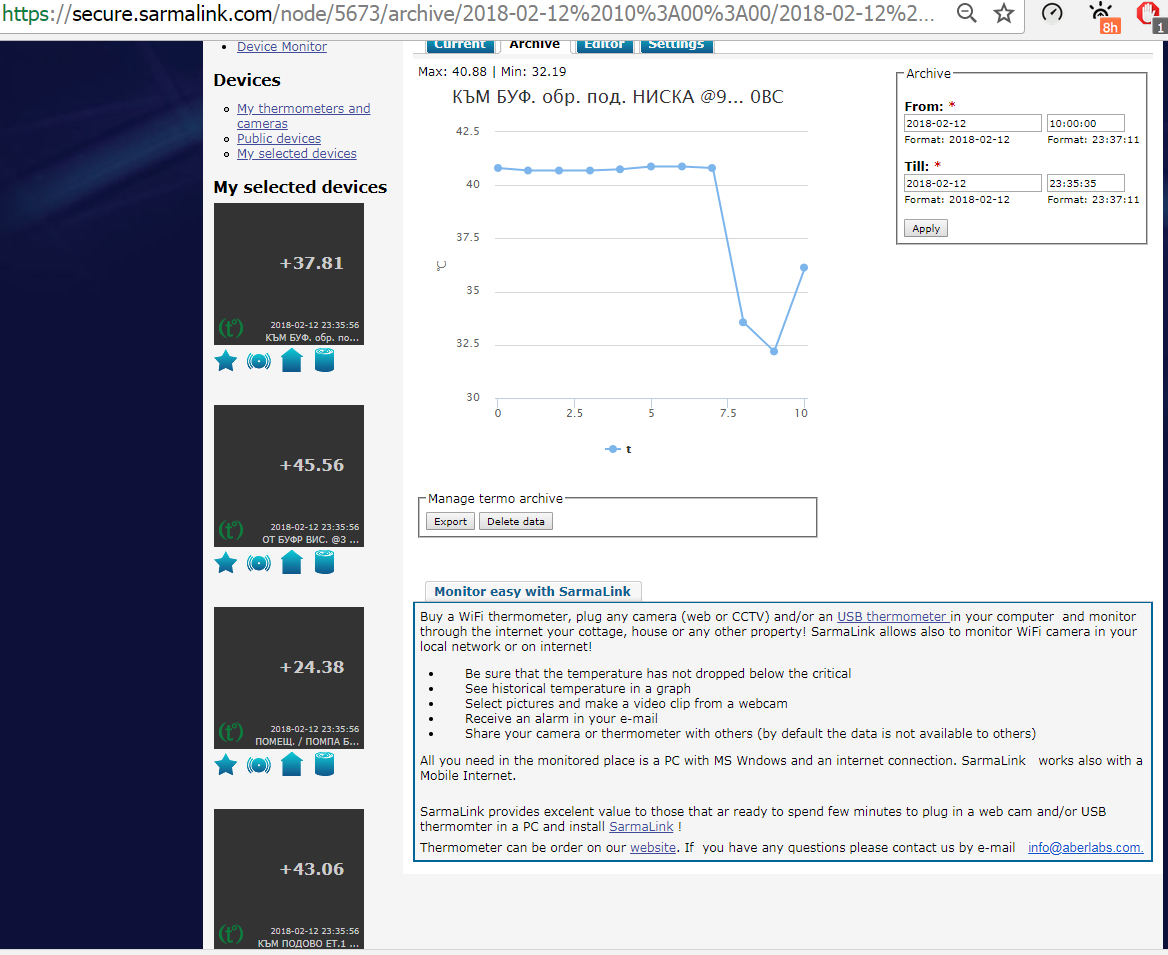Image resolution: width=1168 pixels, height=955 pixels.
Task: Click the Export button
Action: point(450,521)
